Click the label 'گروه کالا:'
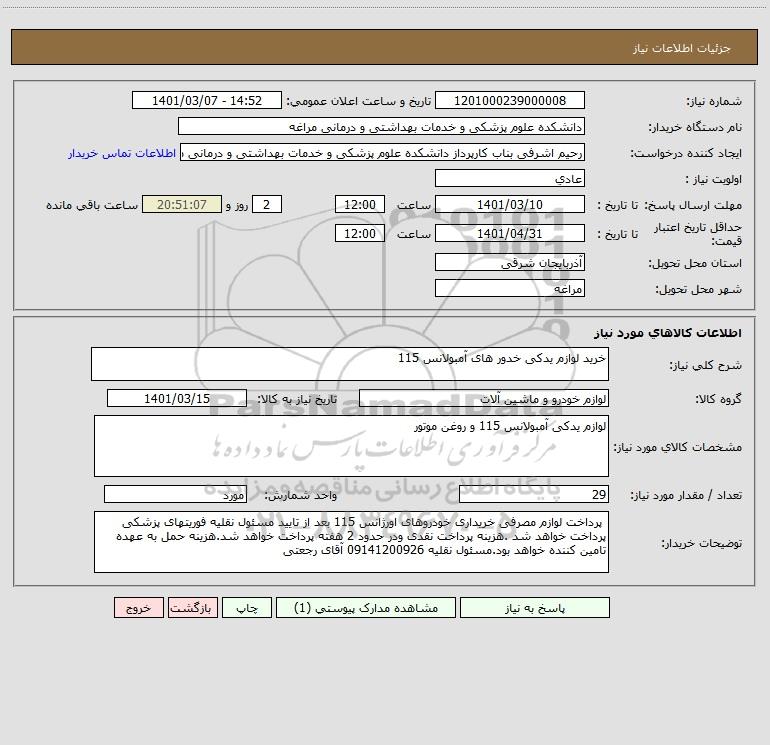This screenshot has width=770, height=745. (718, 399)
